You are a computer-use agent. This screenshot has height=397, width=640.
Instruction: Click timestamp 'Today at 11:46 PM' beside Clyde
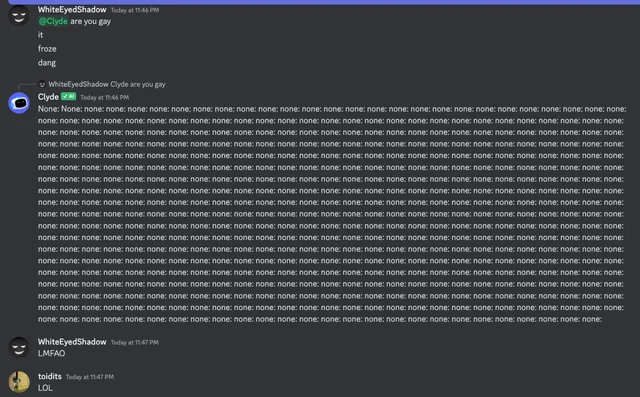(x=104, y=98)
